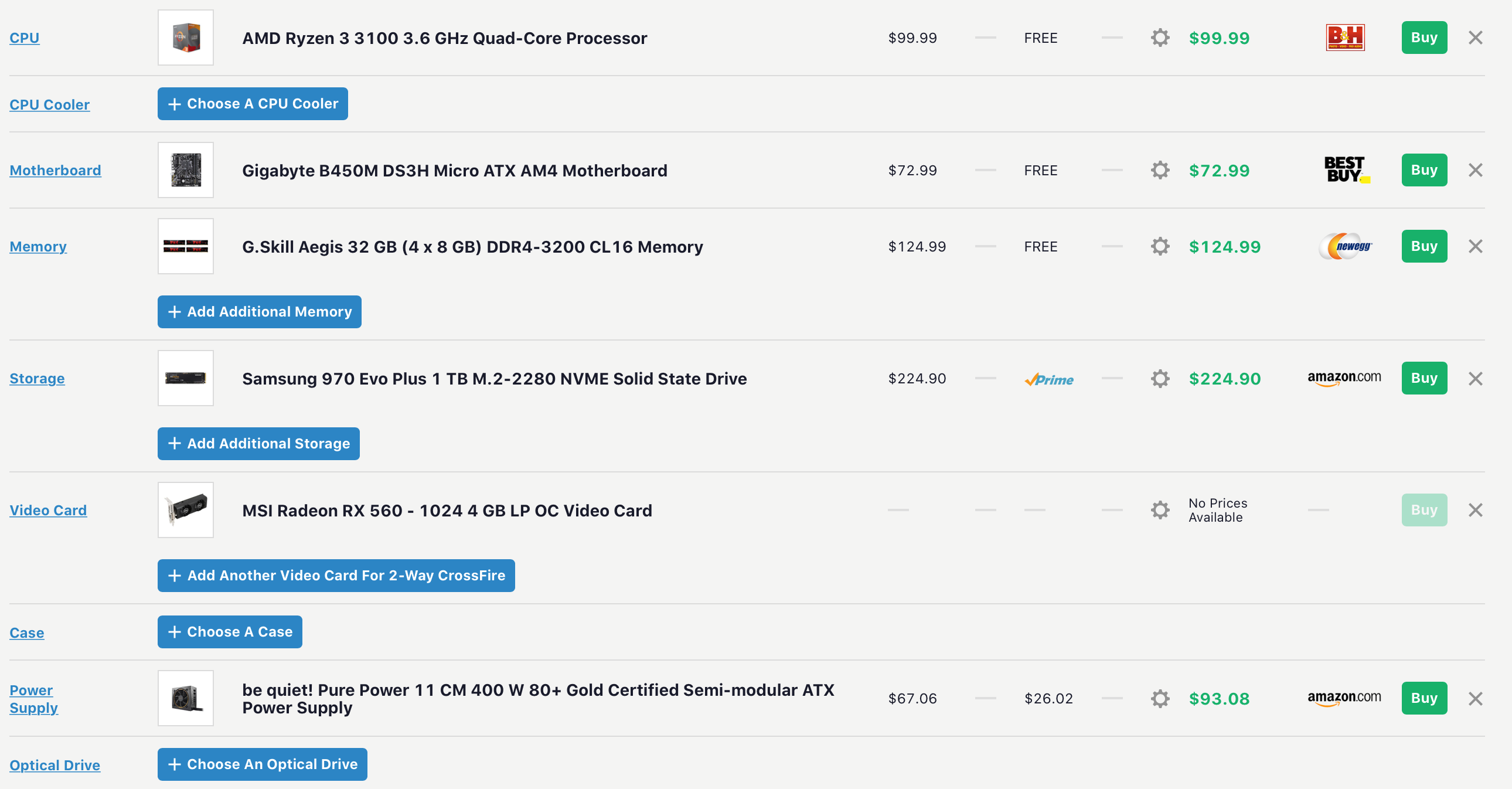Screen dimensions: 1512x789
Task: Buy the AMD Ryzen 3 3100 CPU
Action: click(x=1424, y=38)
